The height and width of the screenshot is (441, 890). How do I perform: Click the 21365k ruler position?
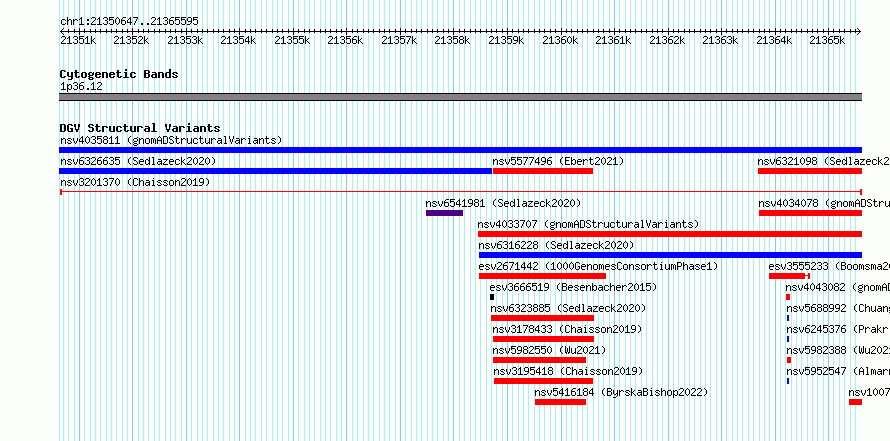point(827,40)
